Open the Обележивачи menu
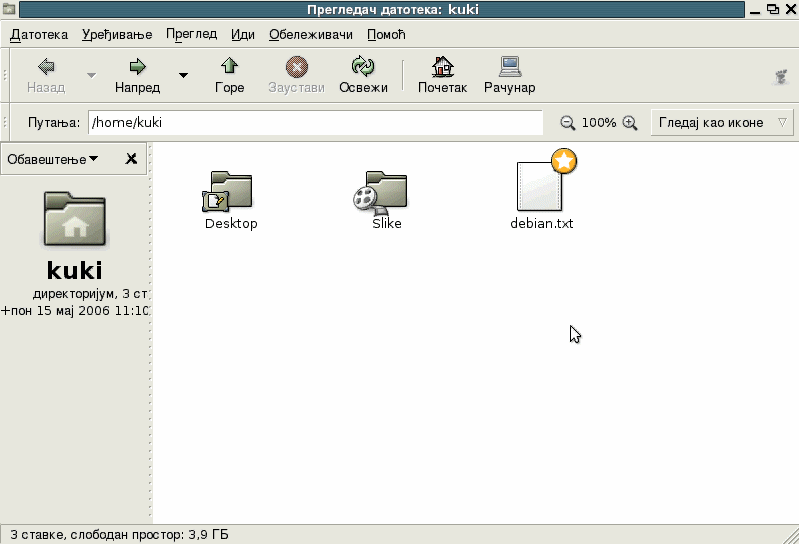The image size is (799, 544). click(x=311, y=35)
